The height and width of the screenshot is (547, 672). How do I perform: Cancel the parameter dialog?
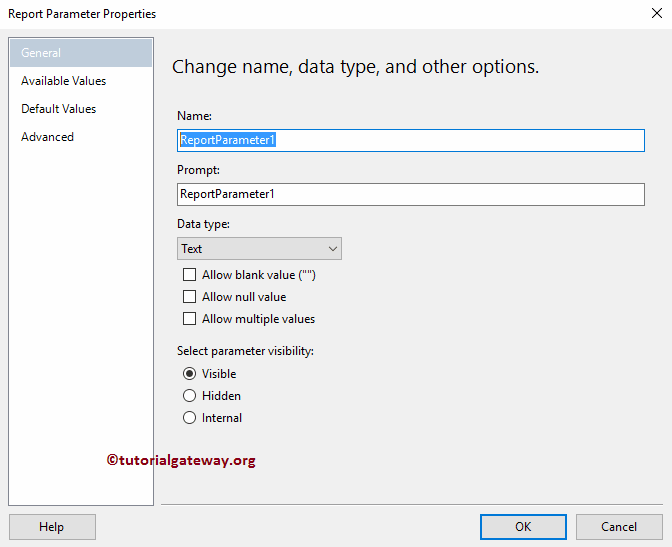click(619, 527)
